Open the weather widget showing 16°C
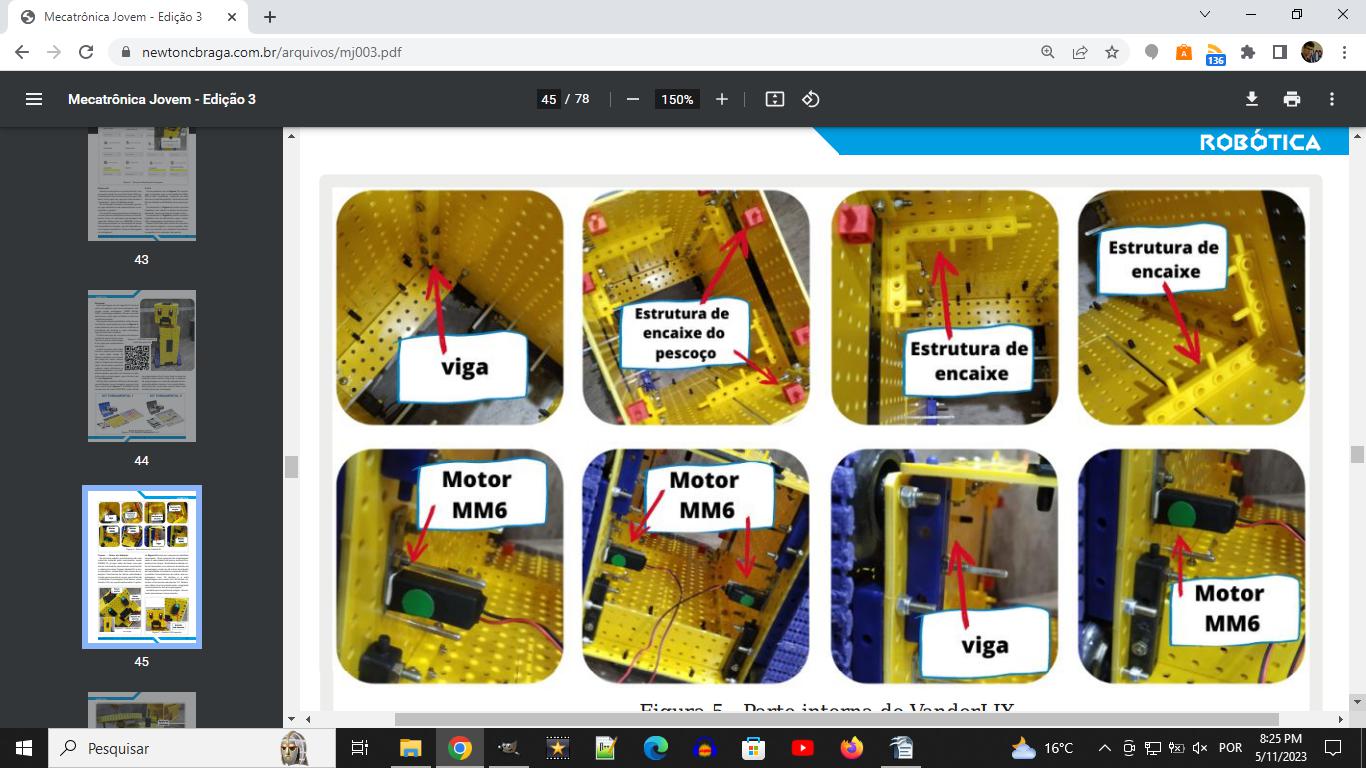Image resolution: width=1366 pixels, height=768 pixels. (x=1042, y=748)
